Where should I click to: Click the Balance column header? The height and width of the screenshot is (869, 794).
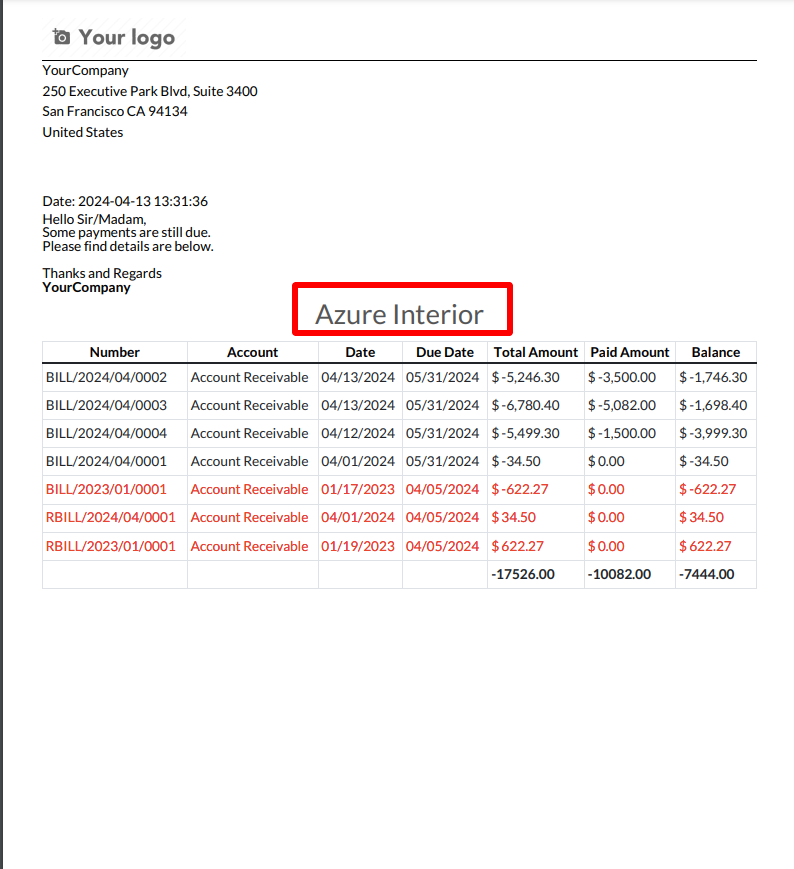click(x=716, y=352)
